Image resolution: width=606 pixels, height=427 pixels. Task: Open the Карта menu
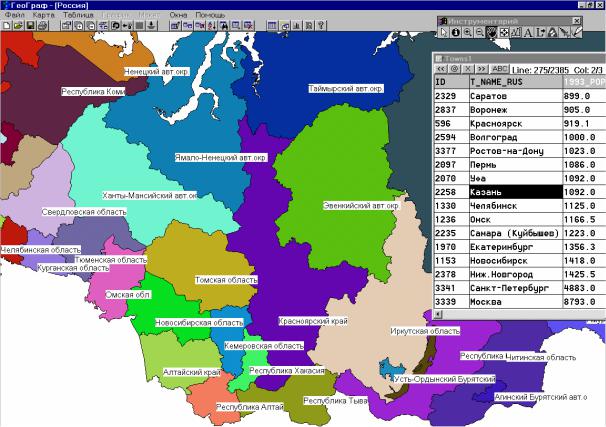[43, 15]
